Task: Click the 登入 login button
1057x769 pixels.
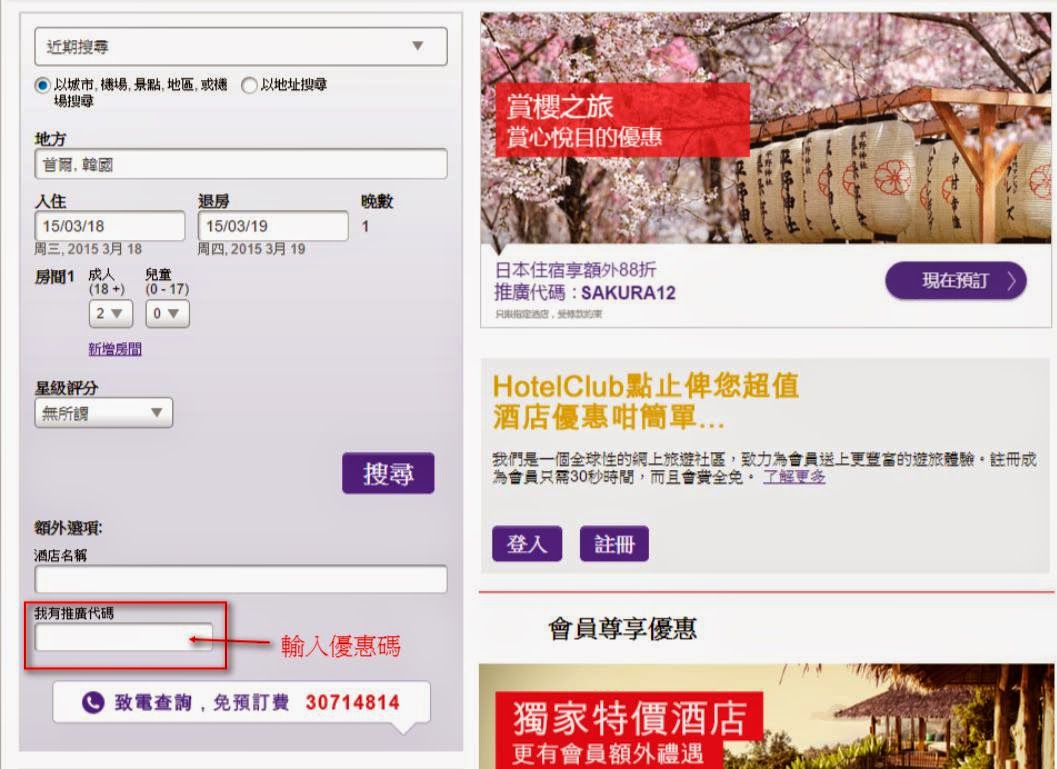Action: (x=526, y=544)
